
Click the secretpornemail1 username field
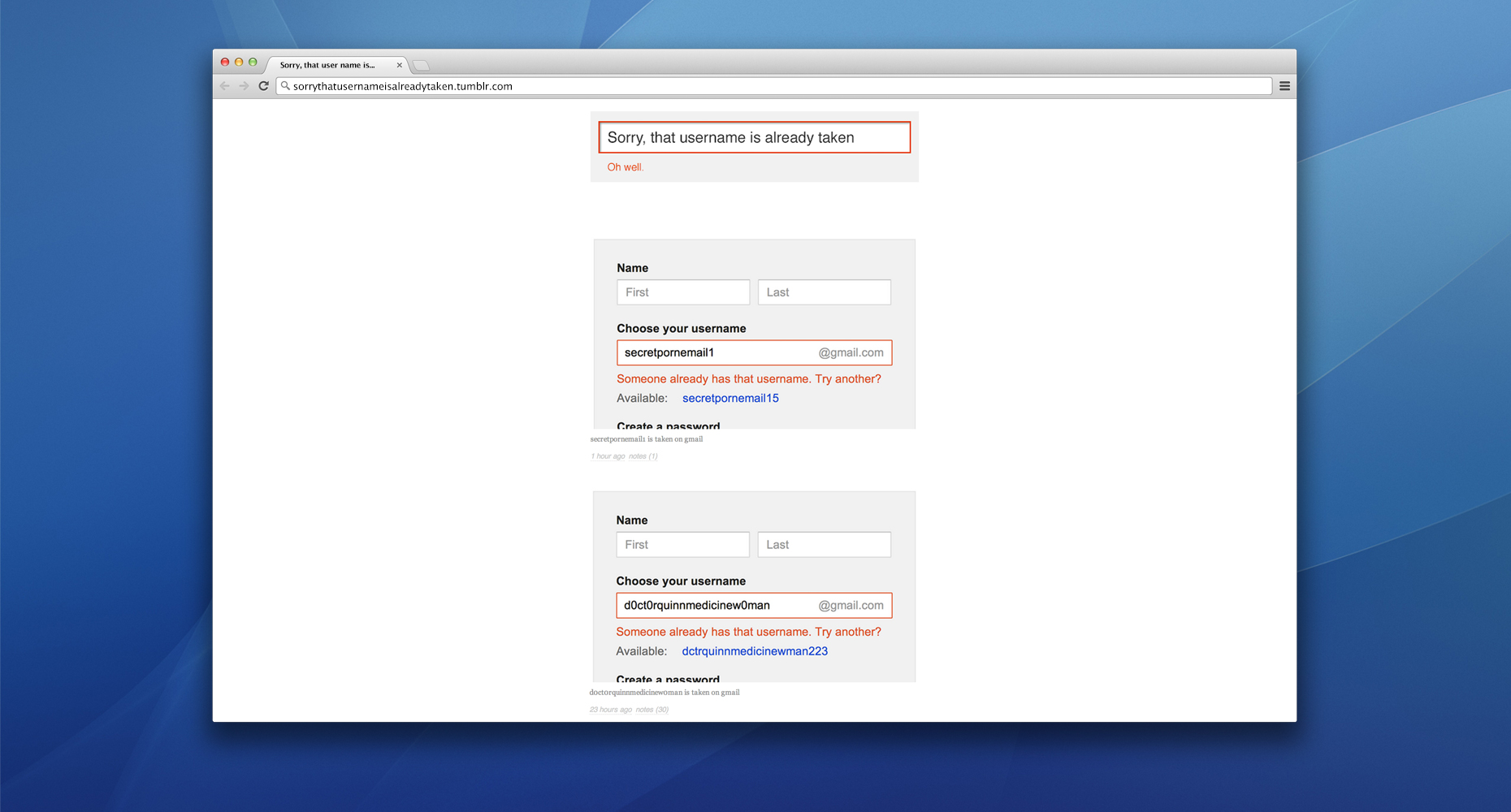point(755,352)
